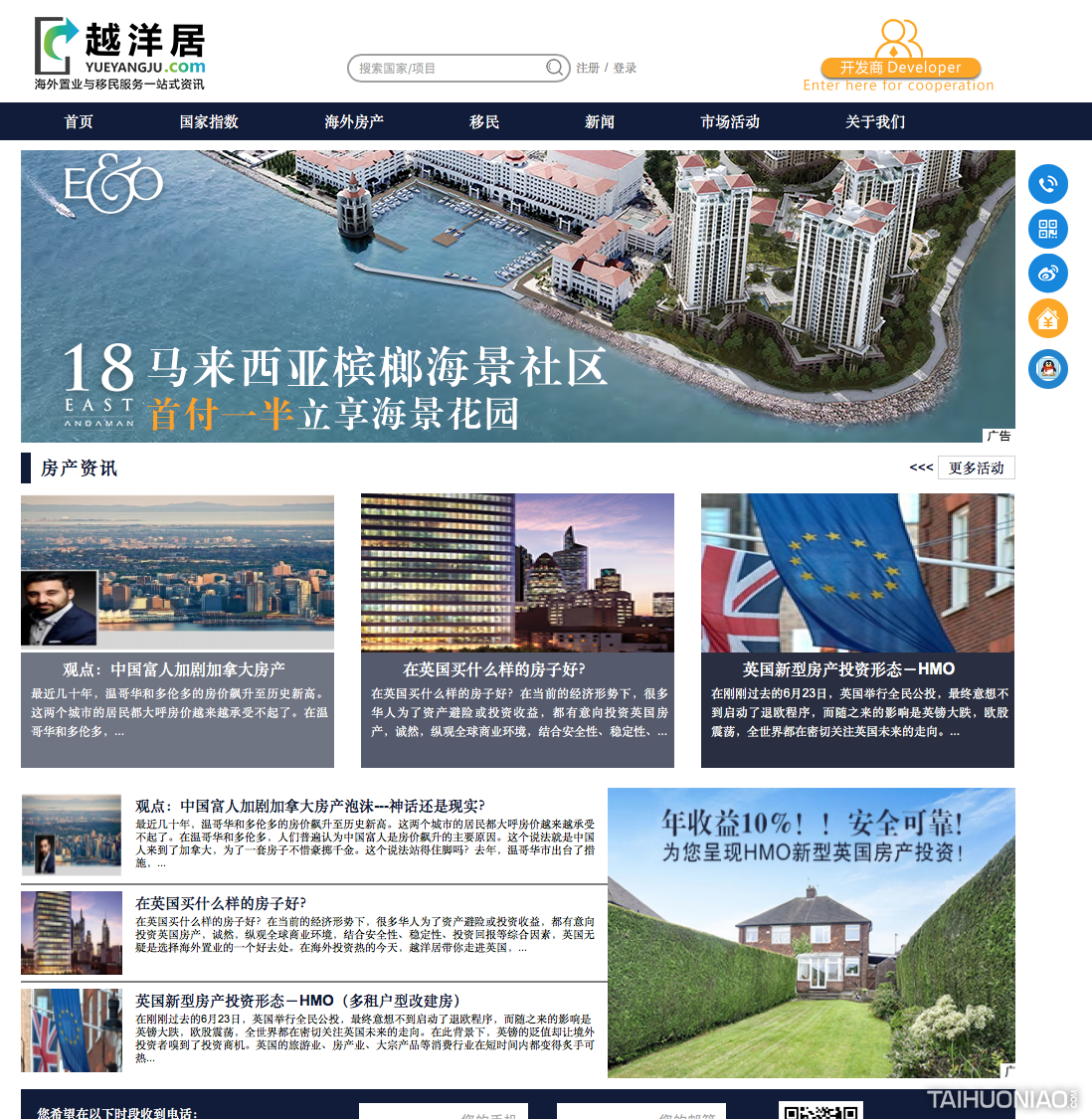Screen dimensions: 1092x1119
Task: Click the <<< previous arrows
Action: (921, 467)
